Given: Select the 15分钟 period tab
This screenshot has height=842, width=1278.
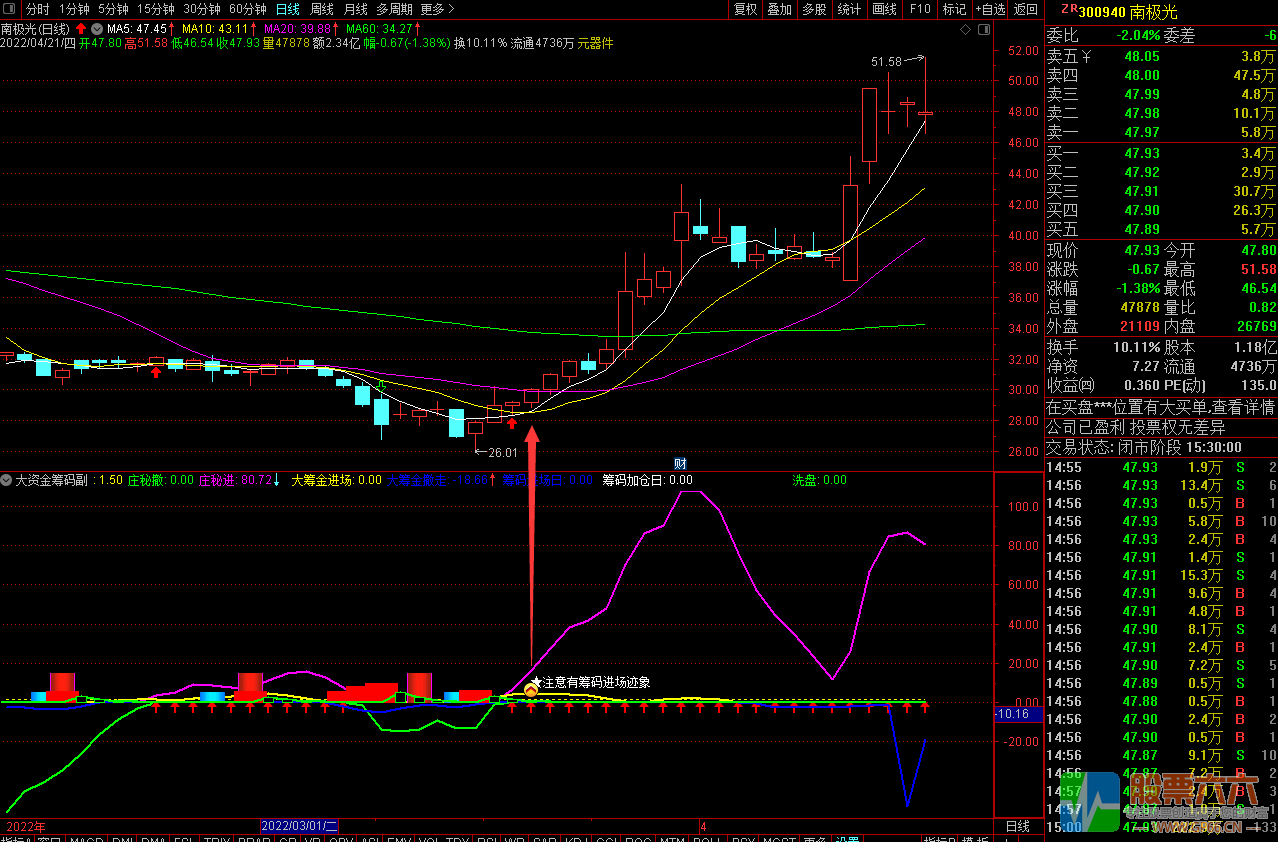Looking at the screenshot, I should click(x=155, y=9).
